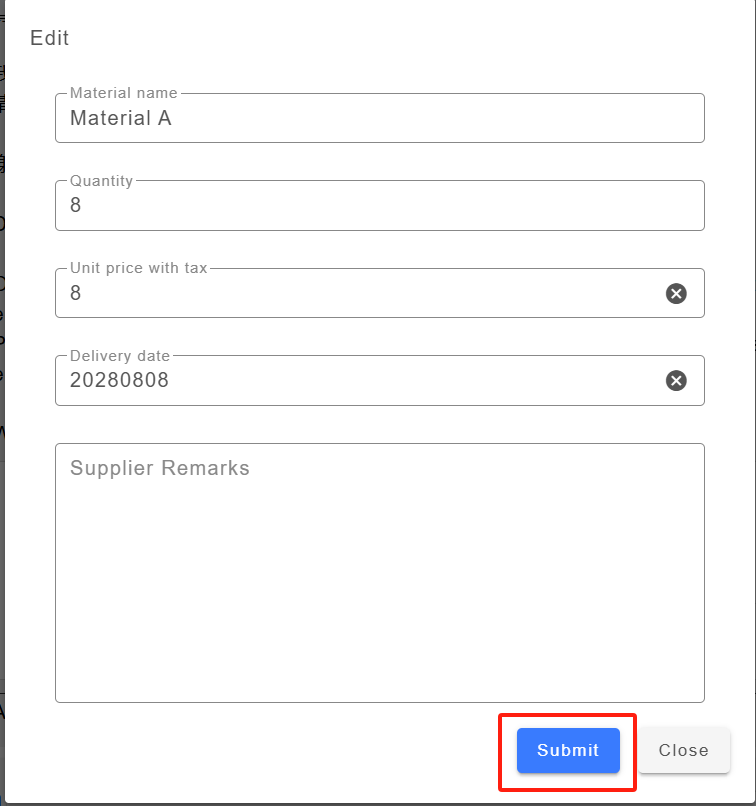The height and width of the screenshot is (806, 756).
Task: Place cursor on "Material A" text
Action: [x=121, y=118]
